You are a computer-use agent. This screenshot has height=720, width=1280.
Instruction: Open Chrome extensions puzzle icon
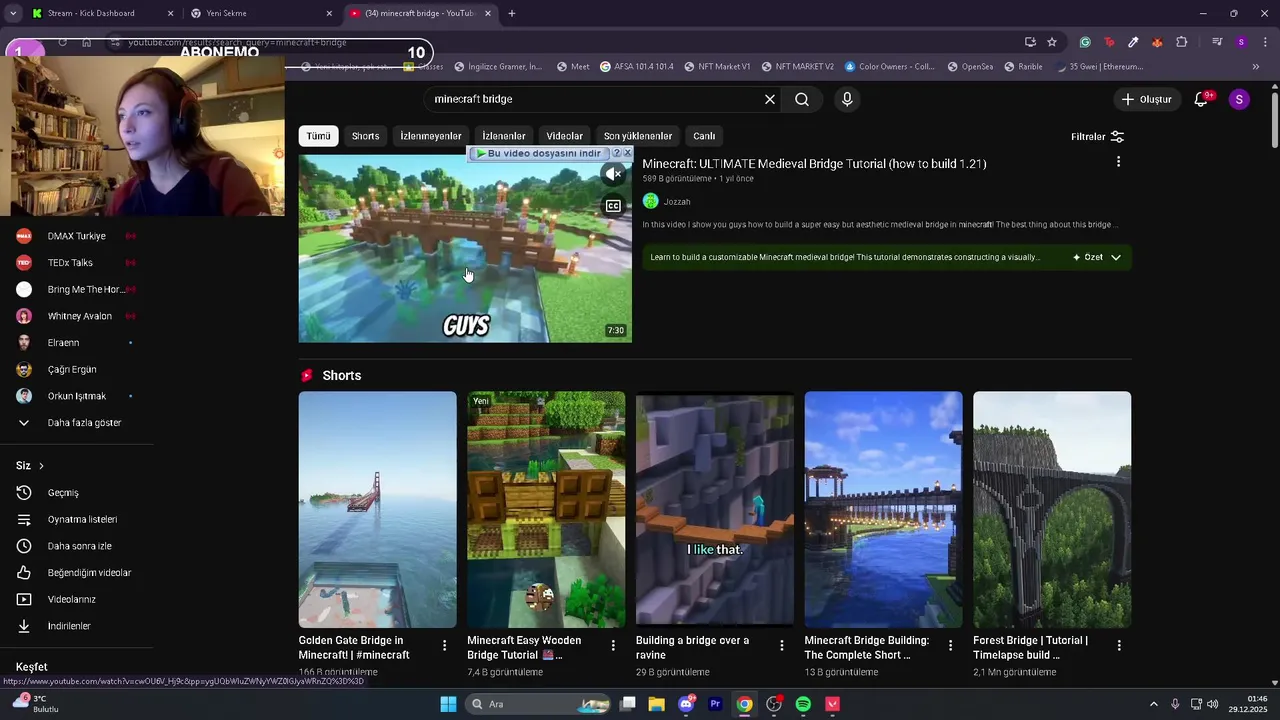[x=1182, y=42]
